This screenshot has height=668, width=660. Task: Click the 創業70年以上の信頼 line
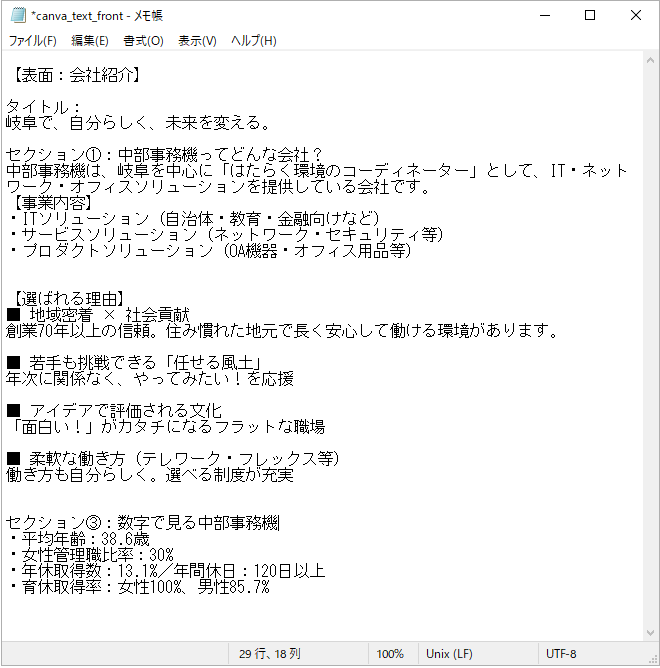(282, 331)
